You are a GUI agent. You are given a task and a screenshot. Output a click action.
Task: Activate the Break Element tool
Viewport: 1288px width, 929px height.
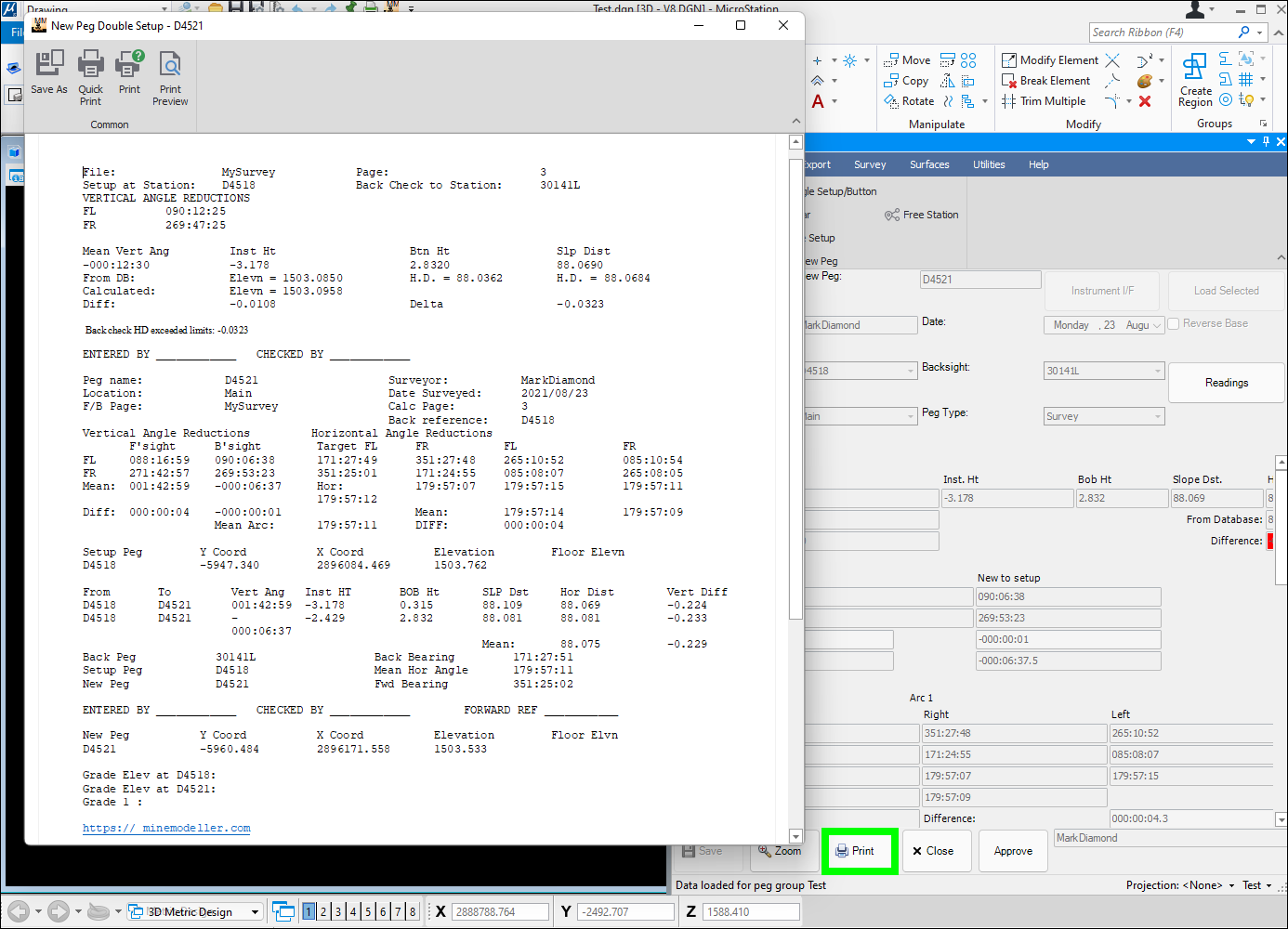(1045, 81)
